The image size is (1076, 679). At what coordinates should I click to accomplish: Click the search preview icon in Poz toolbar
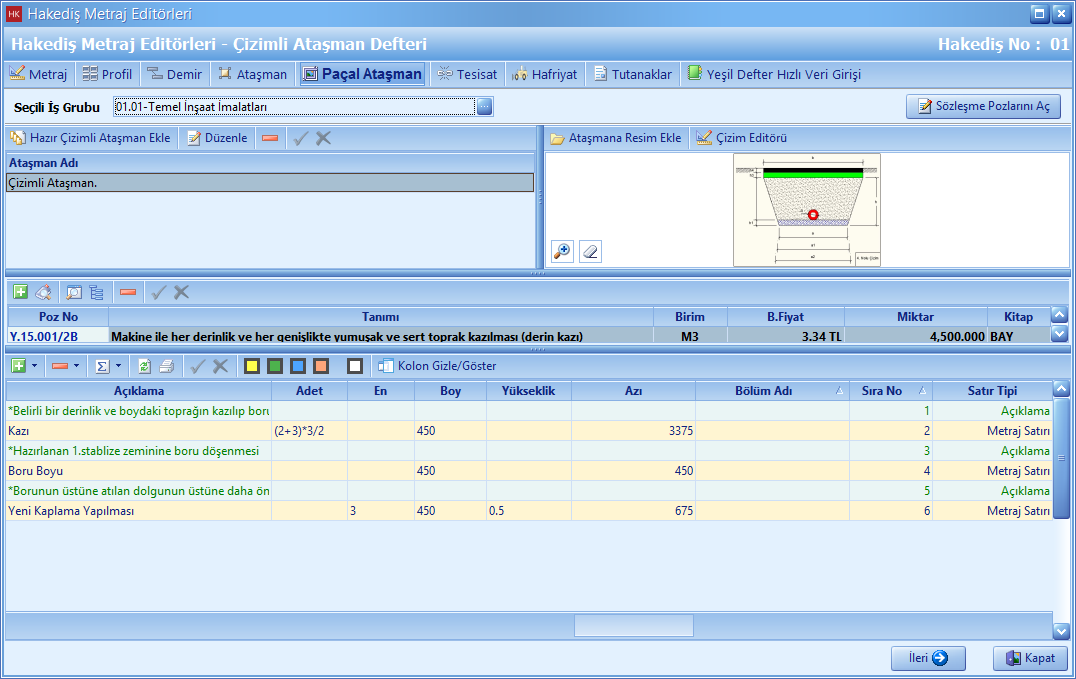click(x=74, y=292)
